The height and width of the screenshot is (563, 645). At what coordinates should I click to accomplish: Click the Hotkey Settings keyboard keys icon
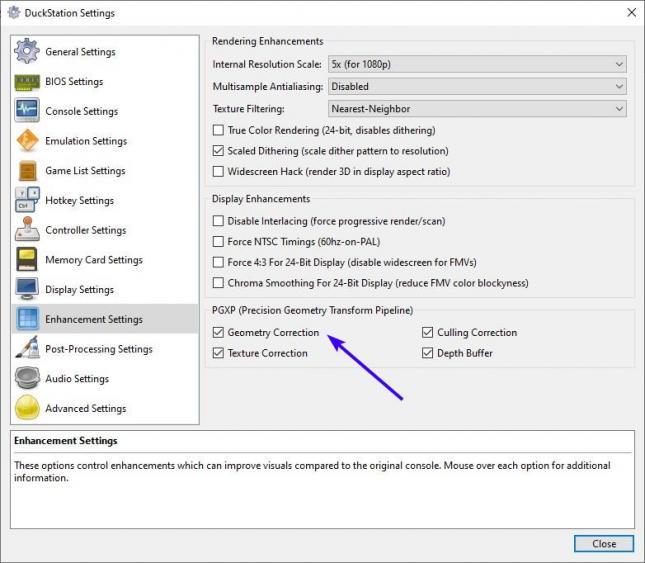[27, 200]
